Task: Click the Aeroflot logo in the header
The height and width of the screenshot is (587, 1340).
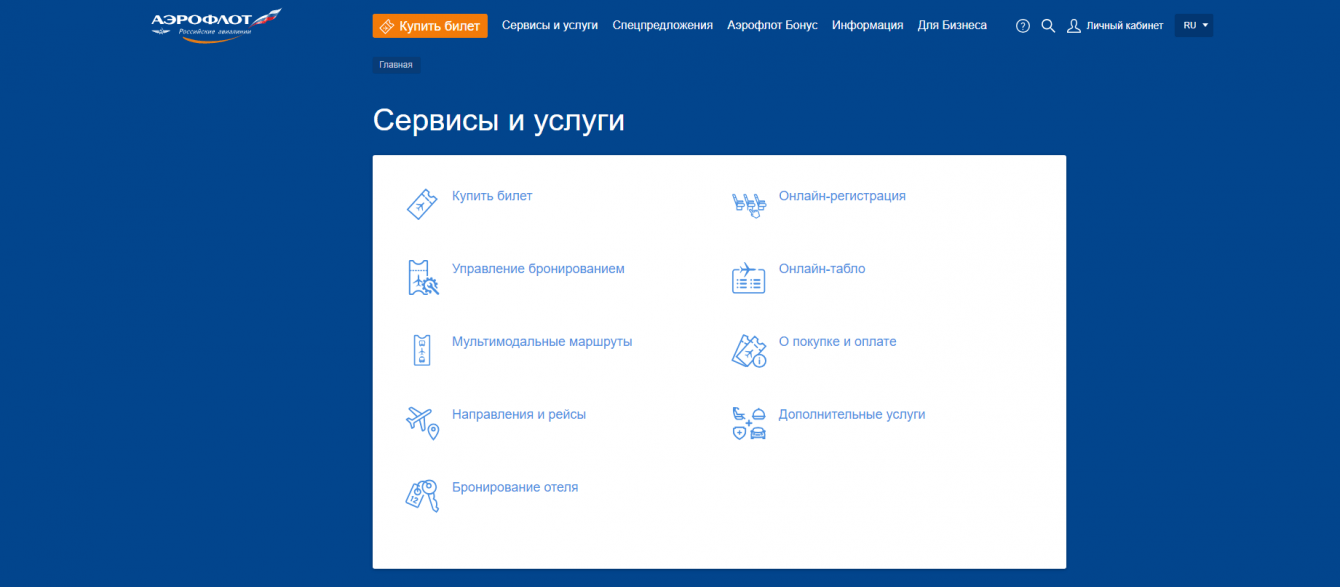Action: pyautogui.click(x=216, y=25)
